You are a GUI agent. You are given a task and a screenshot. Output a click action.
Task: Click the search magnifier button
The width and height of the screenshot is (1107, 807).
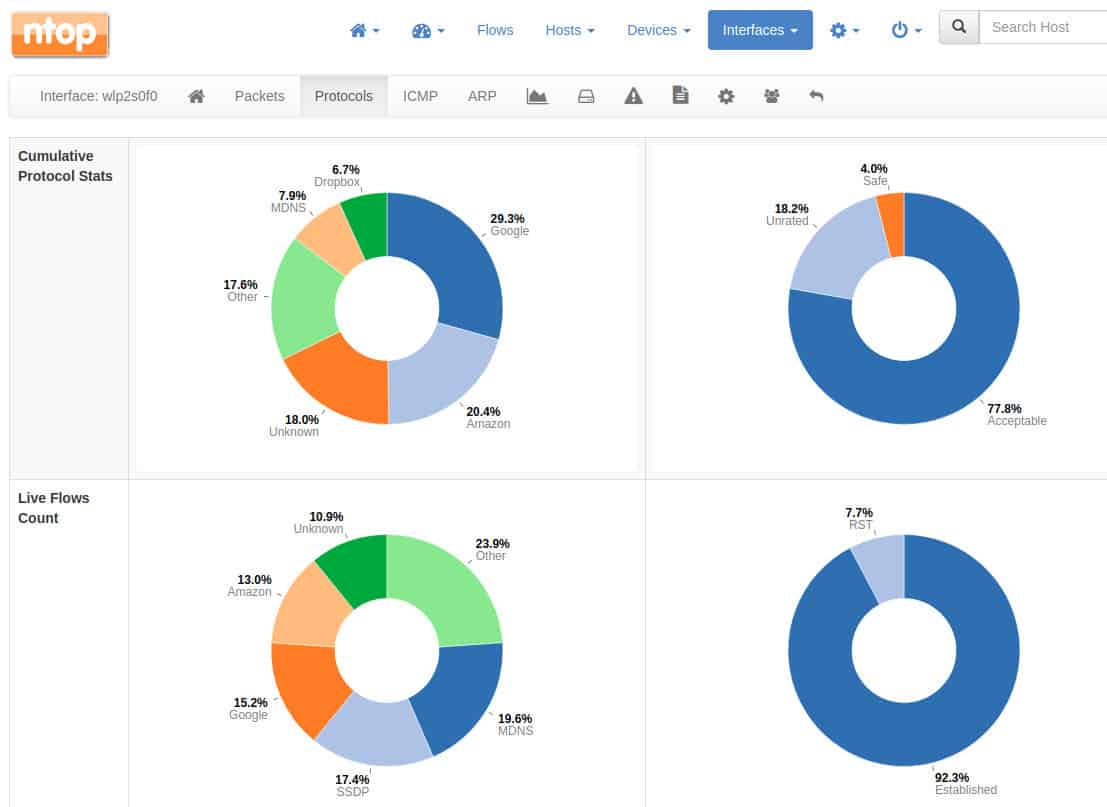tap(959, 27)
